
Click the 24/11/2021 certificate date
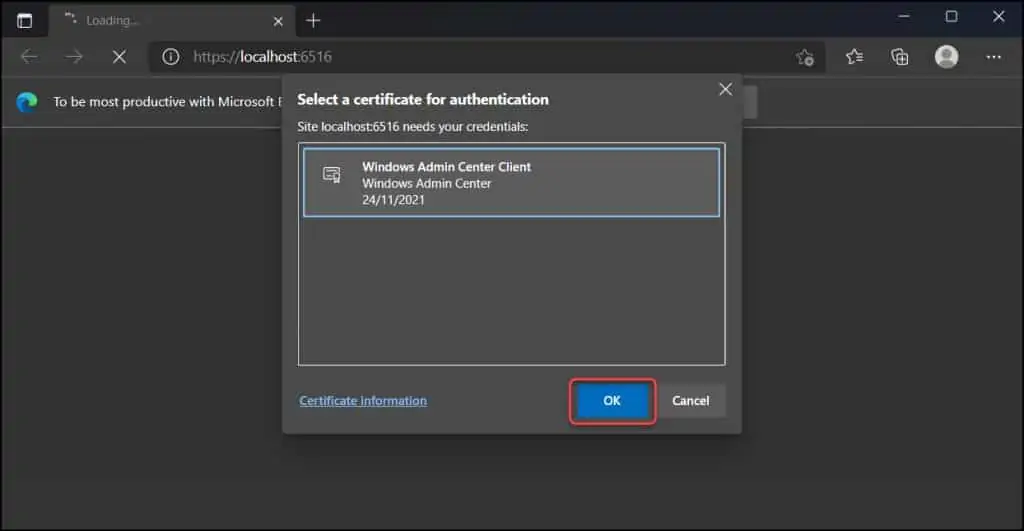[393, 200]
